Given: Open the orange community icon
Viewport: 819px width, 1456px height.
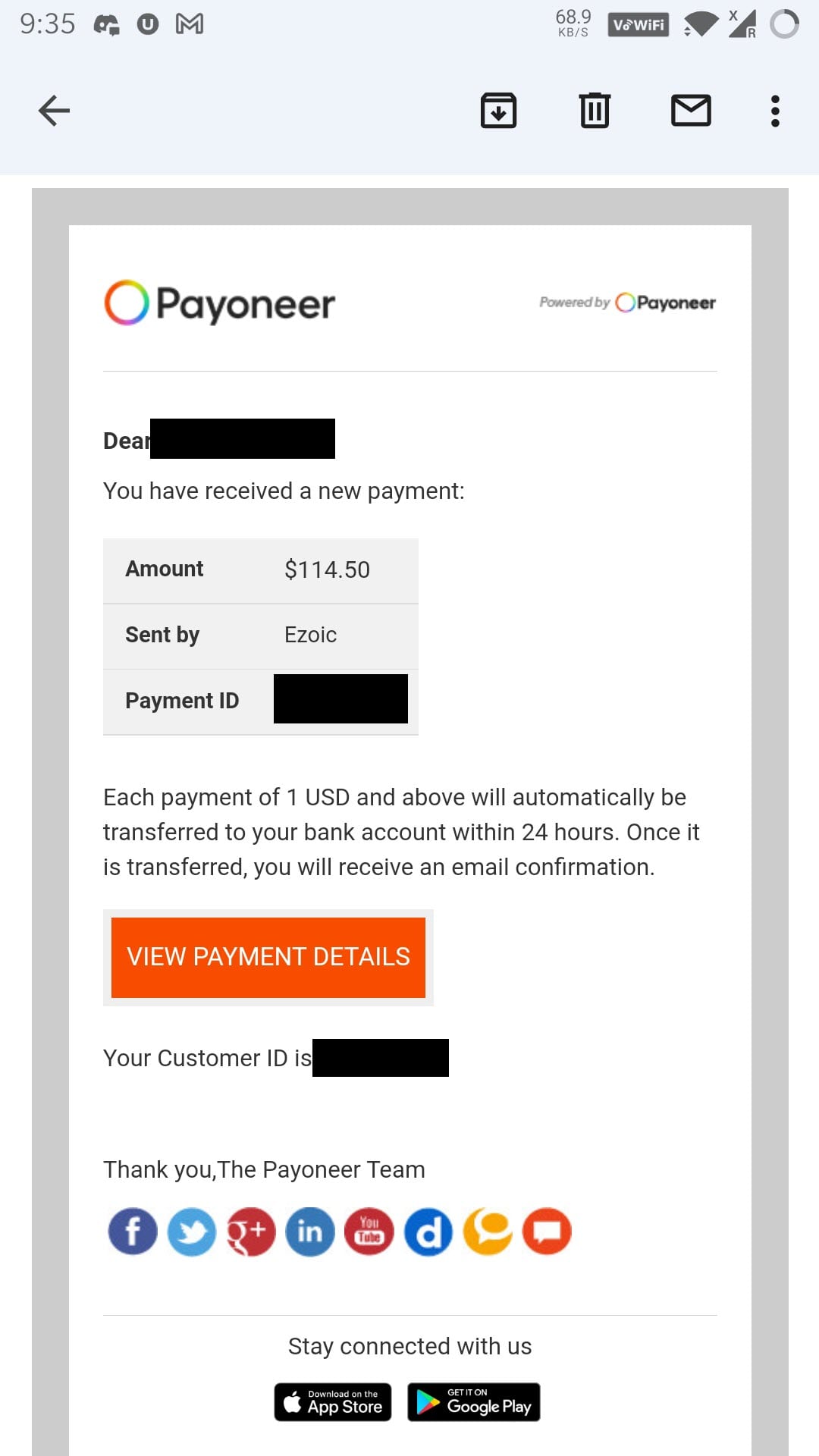Looking at the screenshot, I should (x=488, y=1232).
